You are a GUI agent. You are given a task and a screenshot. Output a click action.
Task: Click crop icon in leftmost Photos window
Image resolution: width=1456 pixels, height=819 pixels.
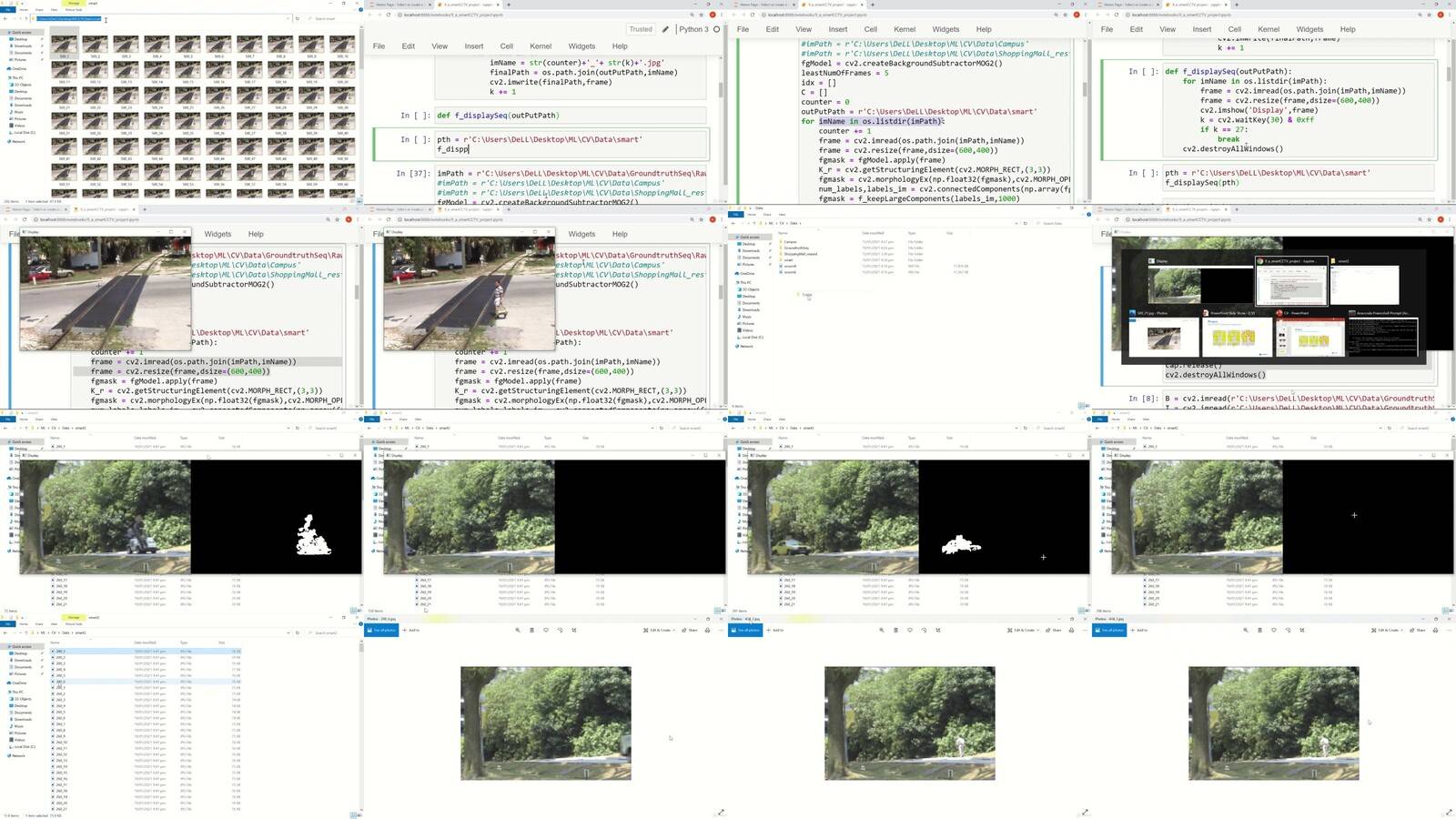[574, 630]
